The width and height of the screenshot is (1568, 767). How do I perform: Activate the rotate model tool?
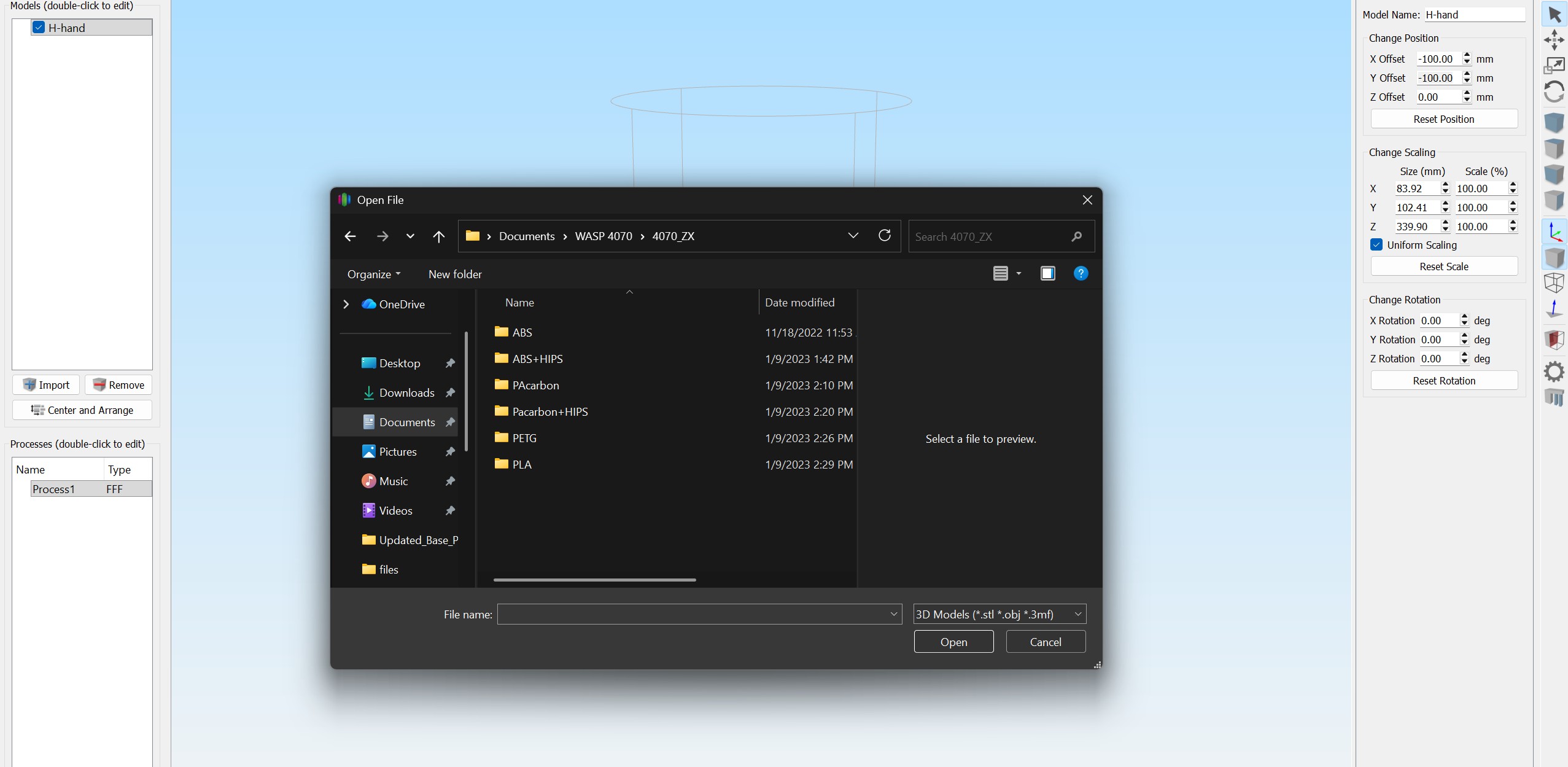pos(1554,92)
